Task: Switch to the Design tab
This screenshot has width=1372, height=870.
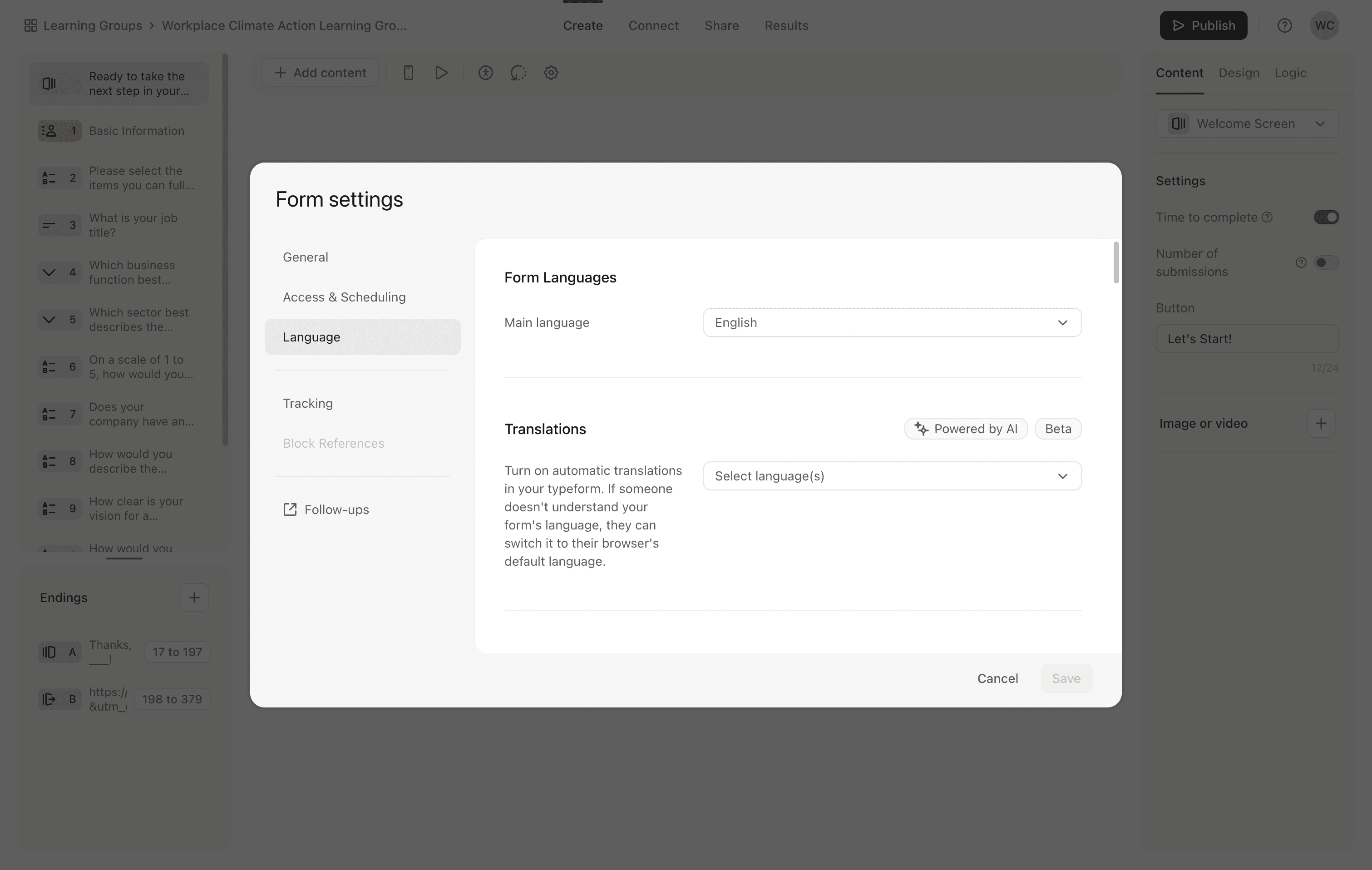Action: [x=1239, y=73]
